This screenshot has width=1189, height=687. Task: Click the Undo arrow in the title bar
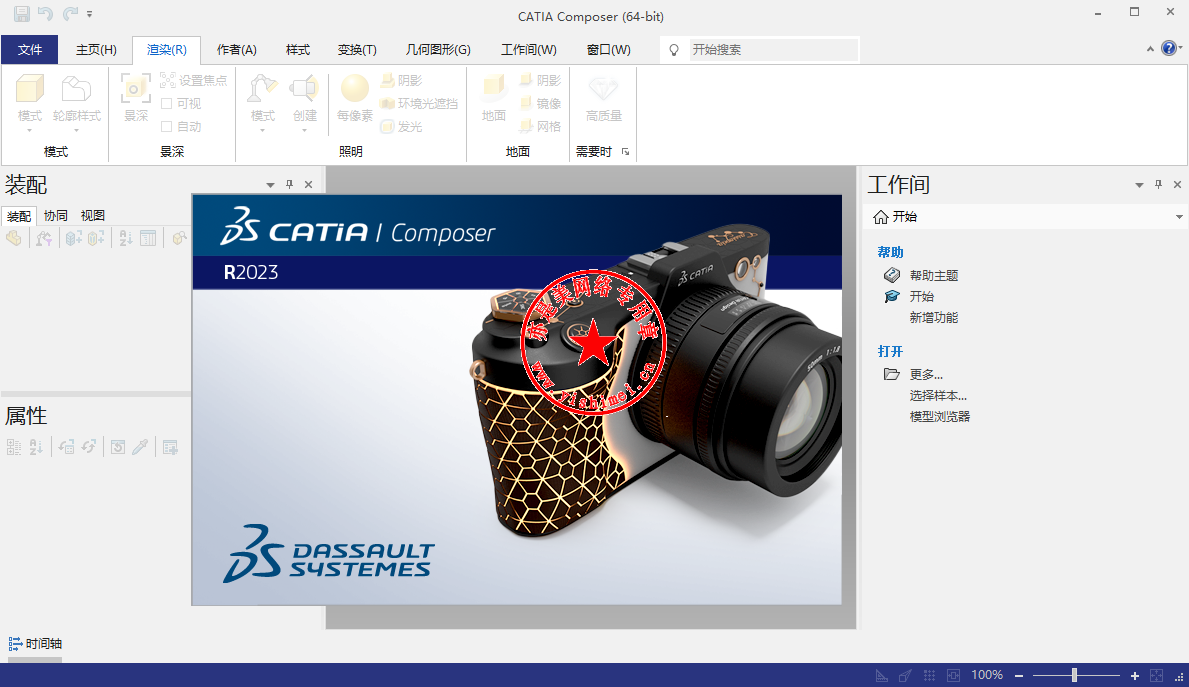click(45, 14)
